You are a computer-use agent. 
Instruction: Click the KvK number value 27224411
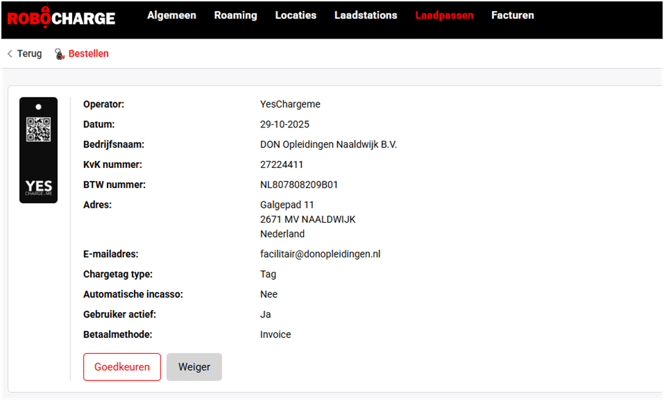coord(282,165)
